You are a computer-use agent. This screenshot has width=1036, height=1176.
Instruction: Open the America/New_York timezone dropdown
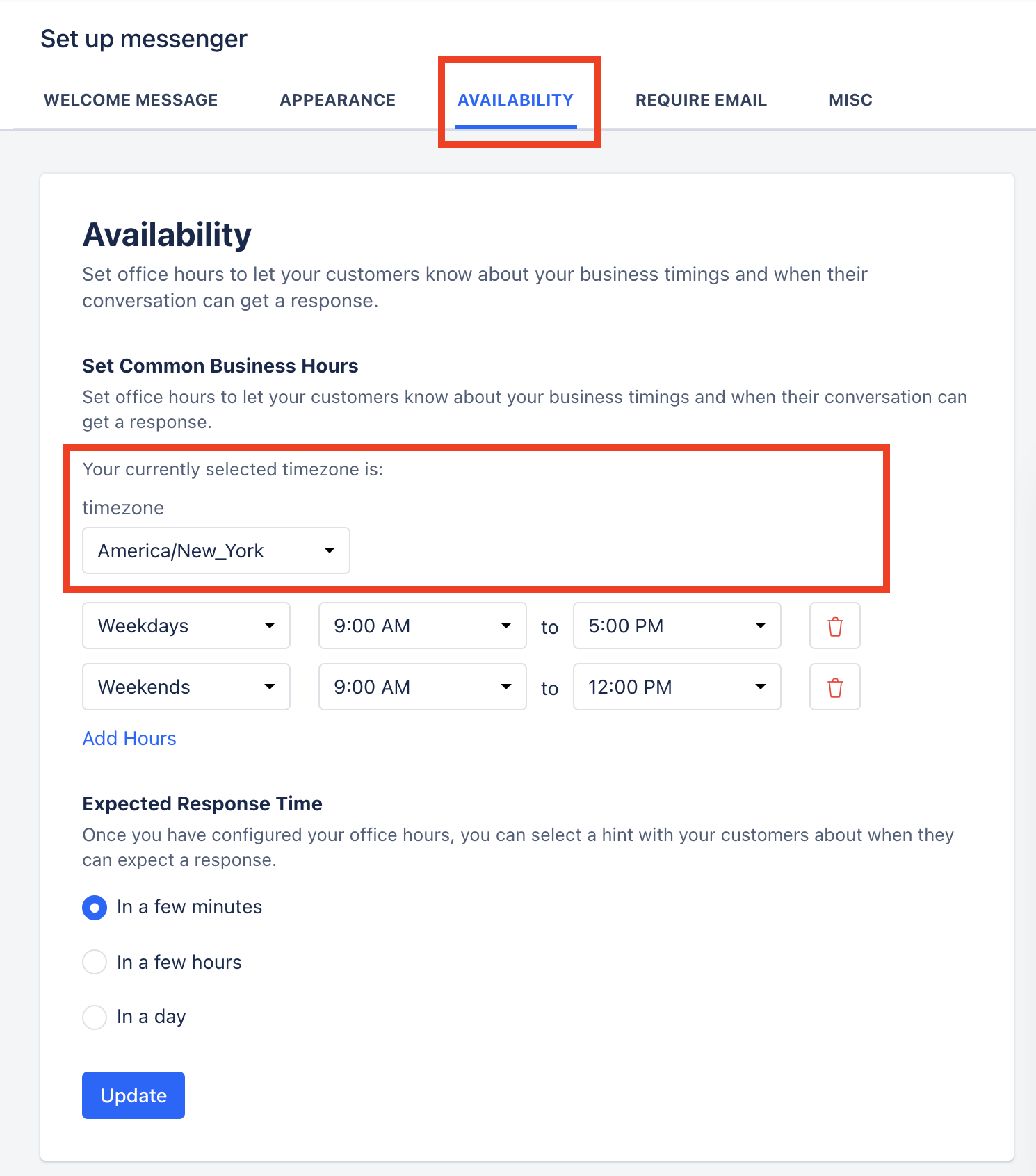point(216,550)
